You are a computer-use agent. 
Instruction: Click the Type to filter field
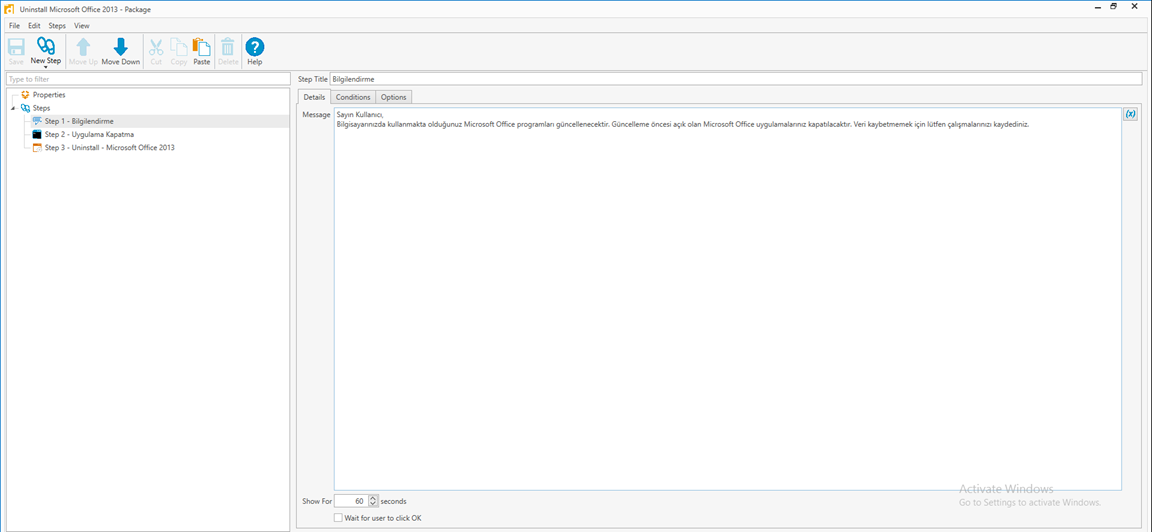pos(148,79)
